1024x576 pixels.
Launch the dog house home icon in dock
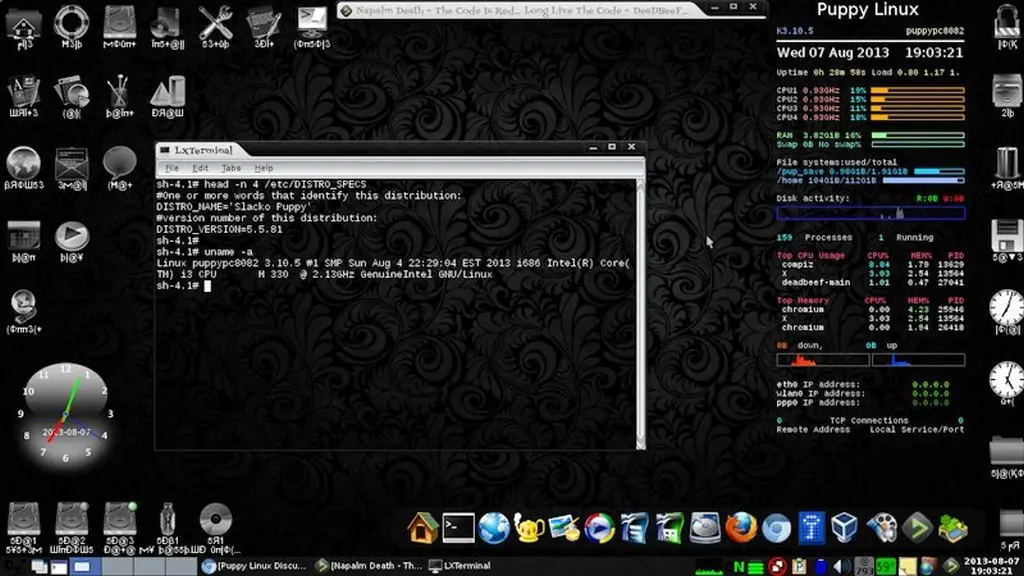(x=423, y=528)
